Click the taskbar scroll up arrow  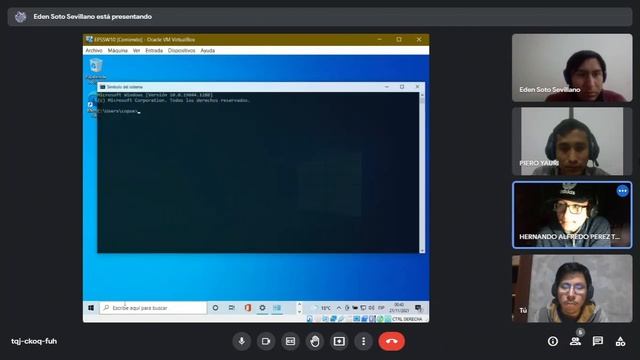click(299, 304)
